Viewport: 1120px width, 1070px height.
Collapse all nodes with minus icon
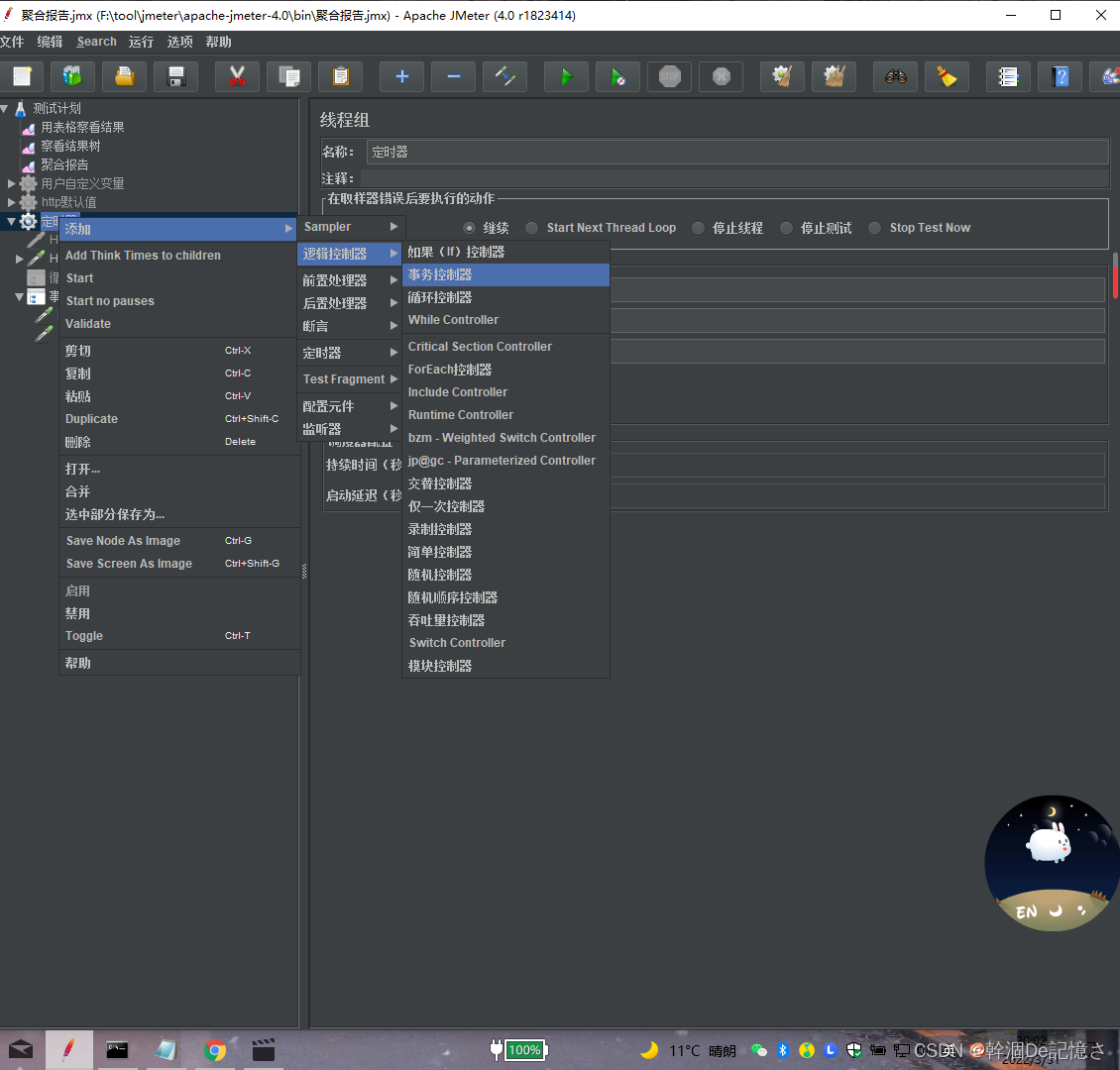454,76
